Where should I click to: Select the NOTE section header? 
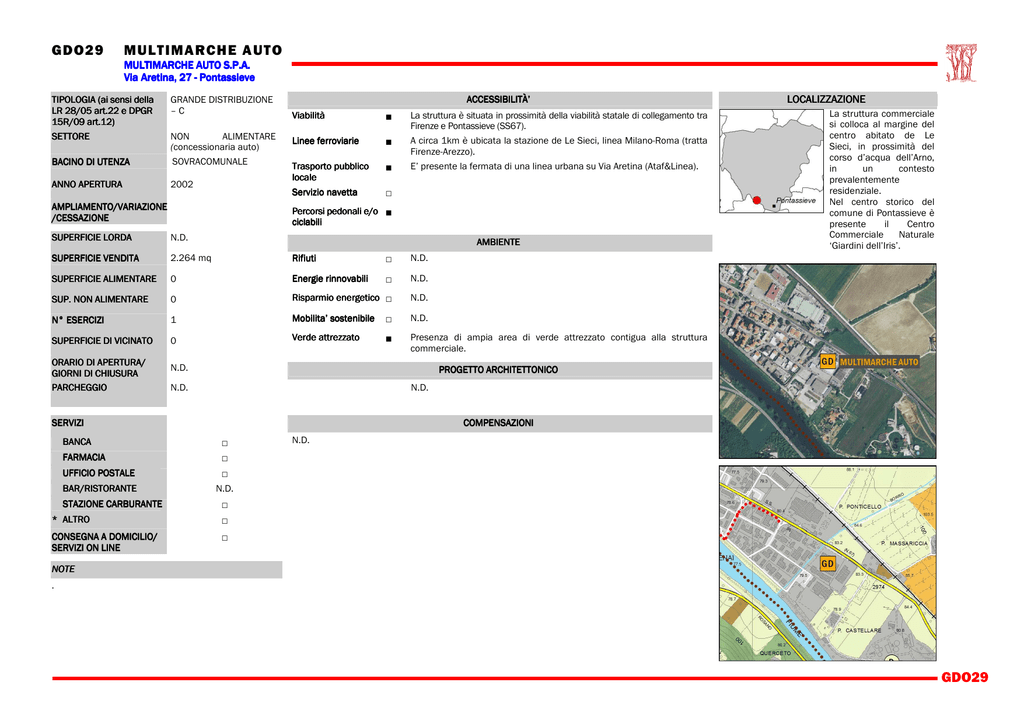(167, 569)
